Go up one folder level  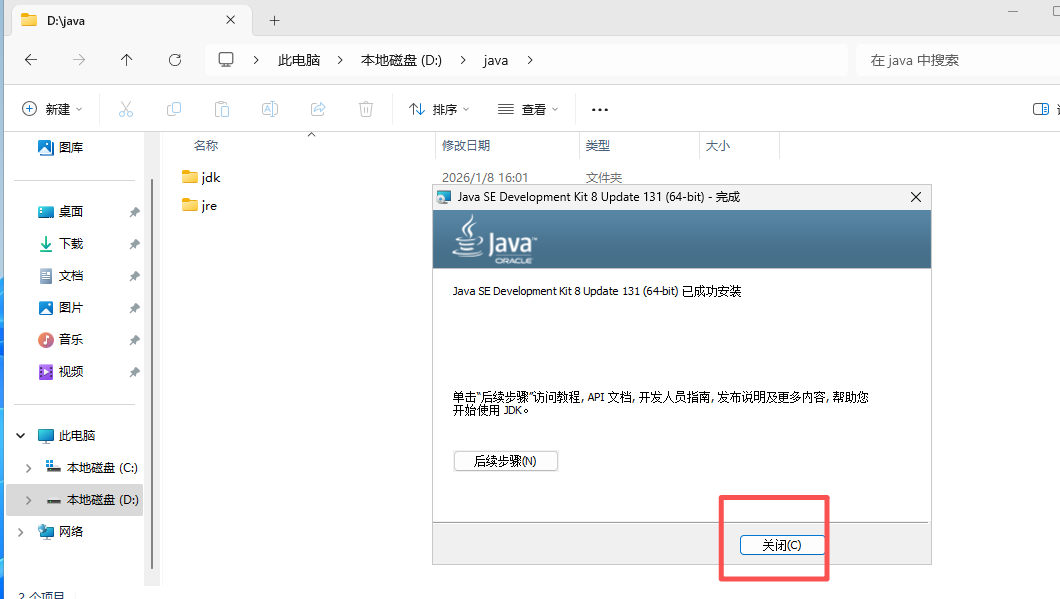click(126, 60)
